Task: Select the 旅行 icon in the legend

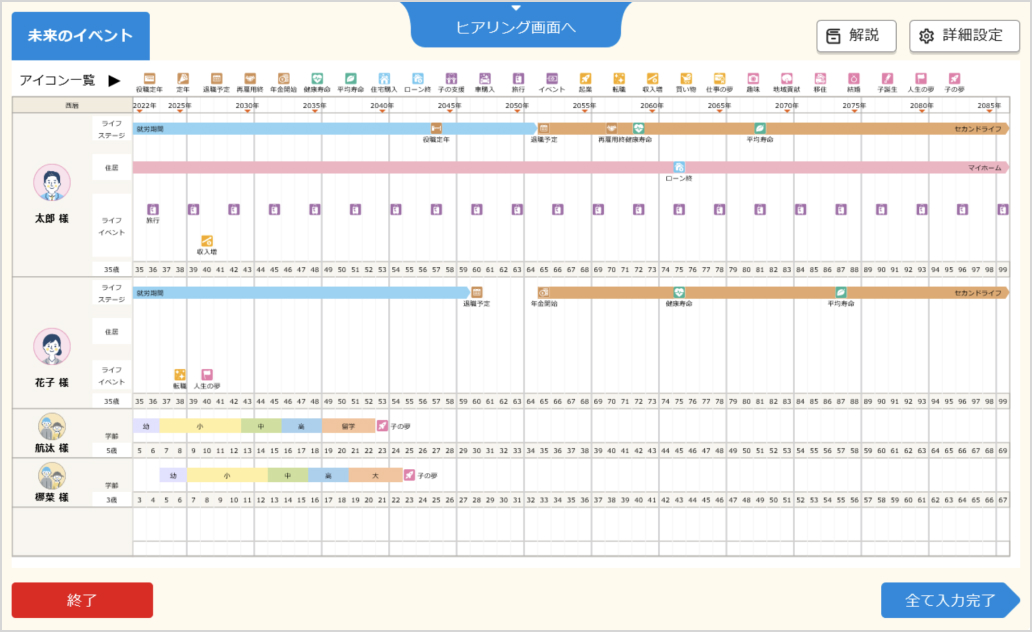Action: [519, 78]
